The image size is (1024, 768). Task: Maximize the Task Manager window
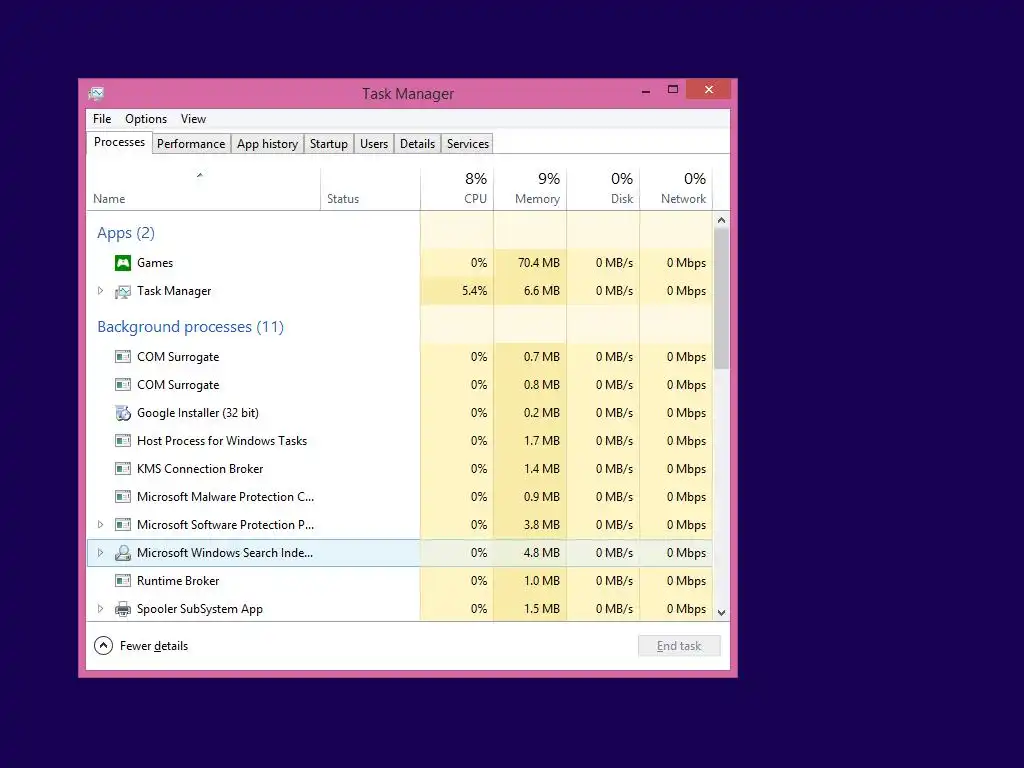pyautogui.click(x=673, y=89)
